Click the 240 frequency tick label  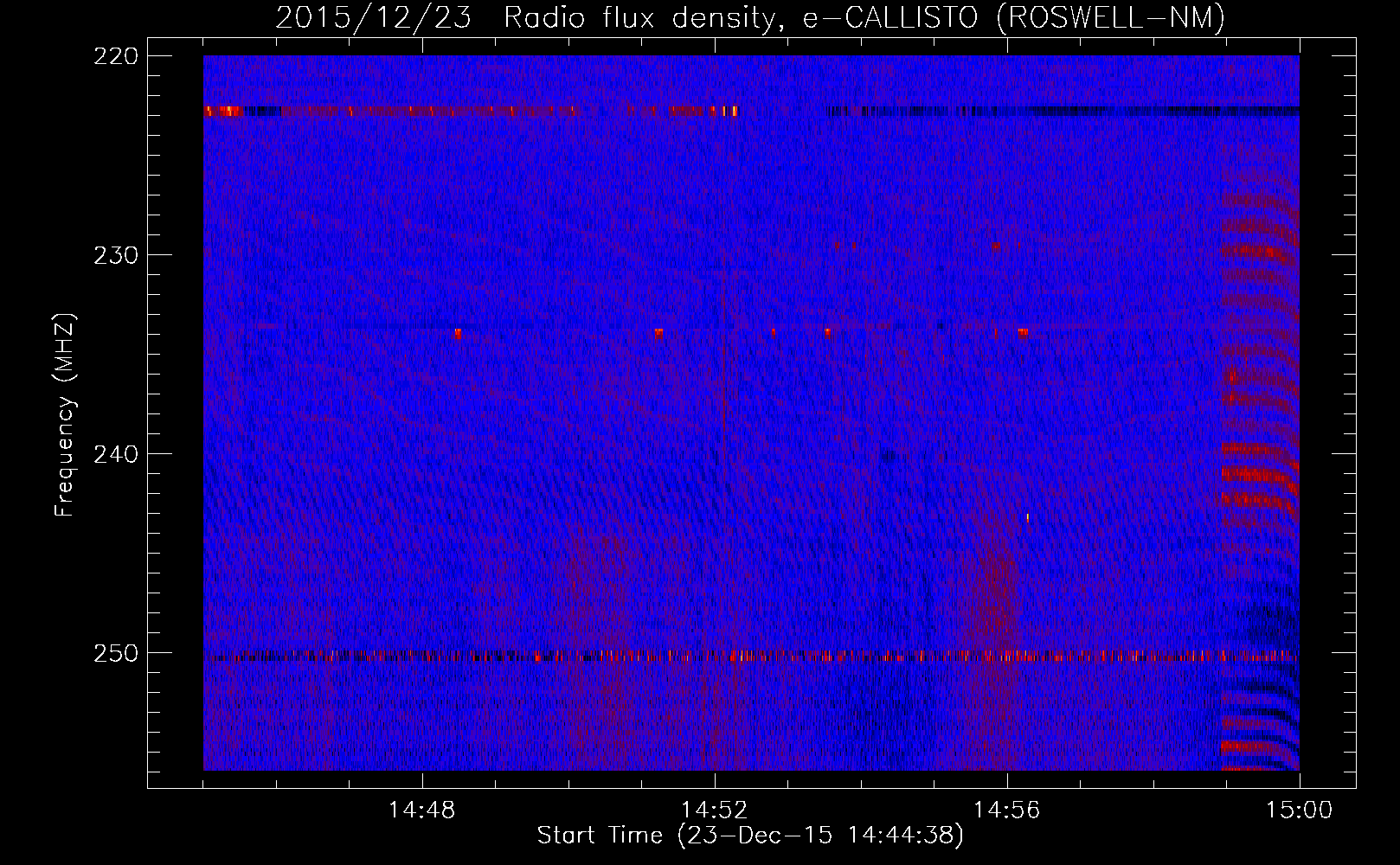115,454
